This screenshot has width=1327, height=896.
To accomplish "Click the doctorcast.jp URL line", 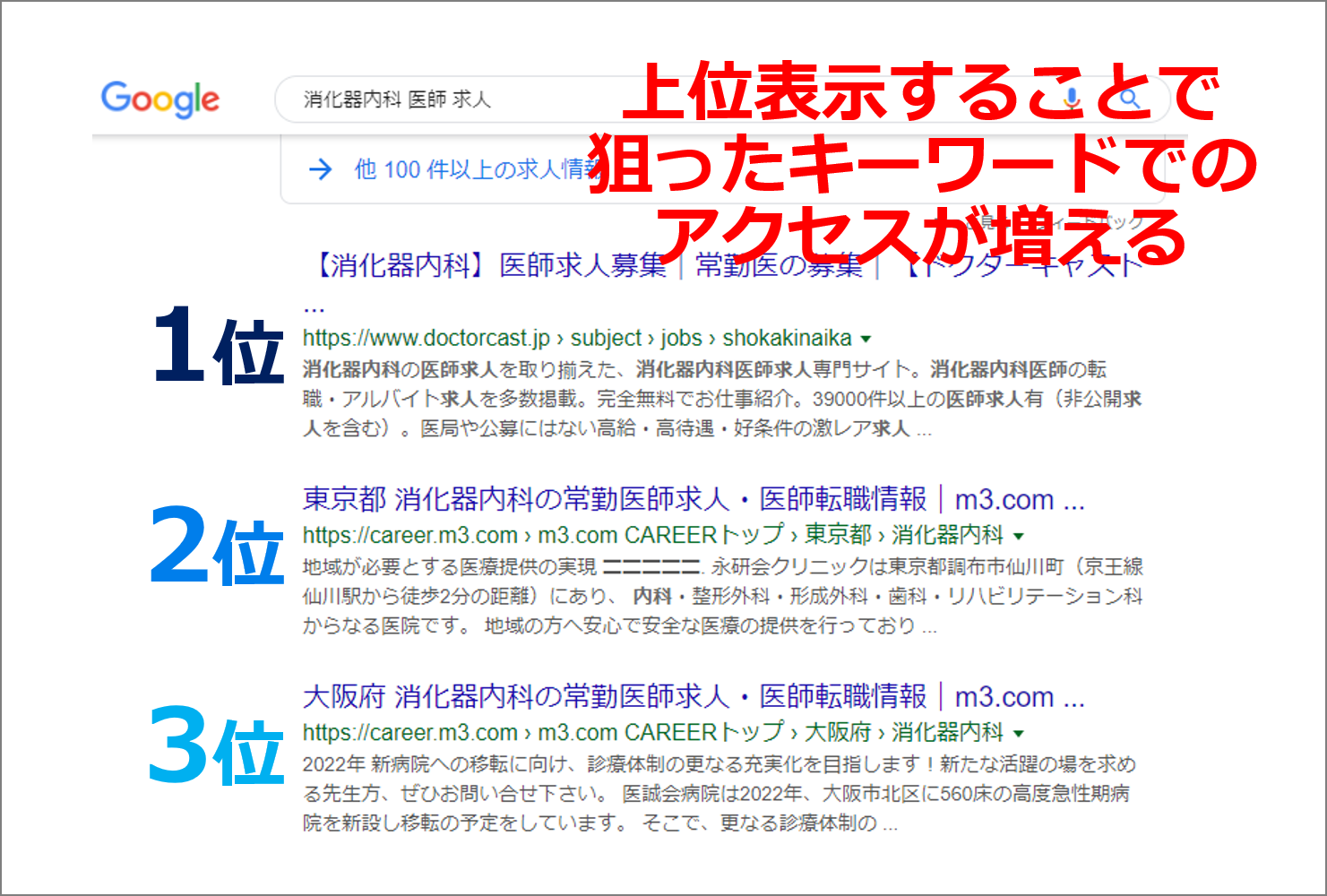I will 577,338.
